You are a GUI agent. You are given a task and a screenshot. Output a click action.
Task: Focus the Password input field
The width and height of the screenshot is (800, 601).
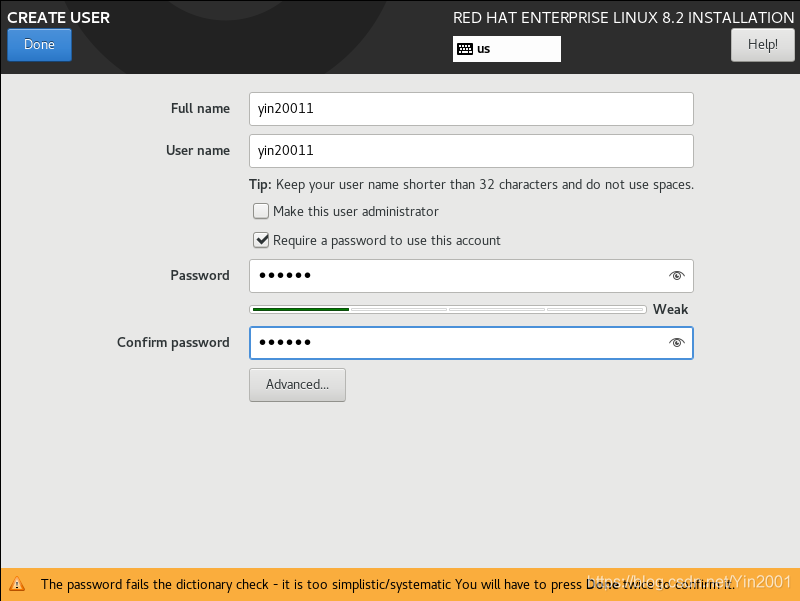tap(471, 276)
